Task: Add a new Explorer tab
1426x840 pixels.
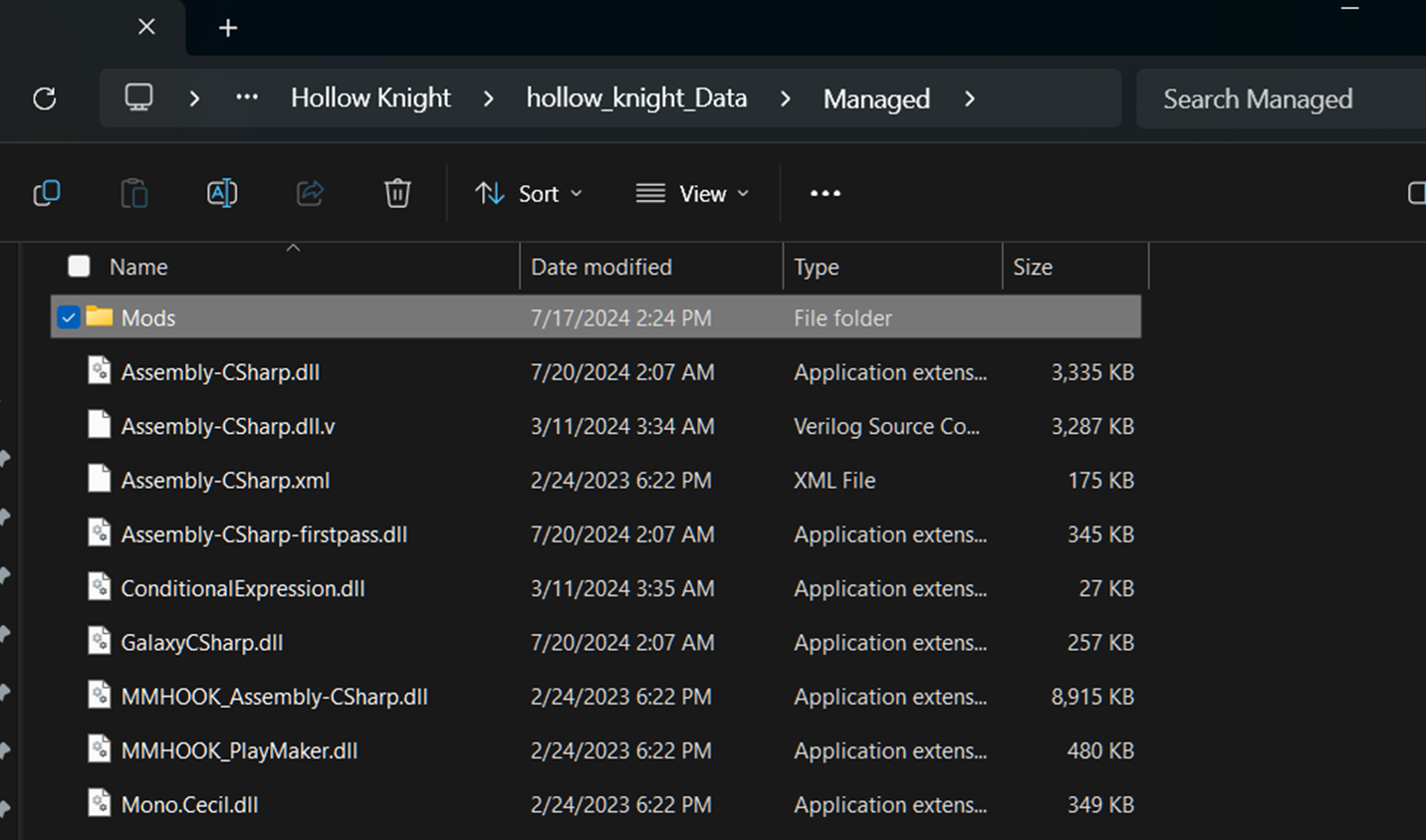Action: tap(228, 28)
